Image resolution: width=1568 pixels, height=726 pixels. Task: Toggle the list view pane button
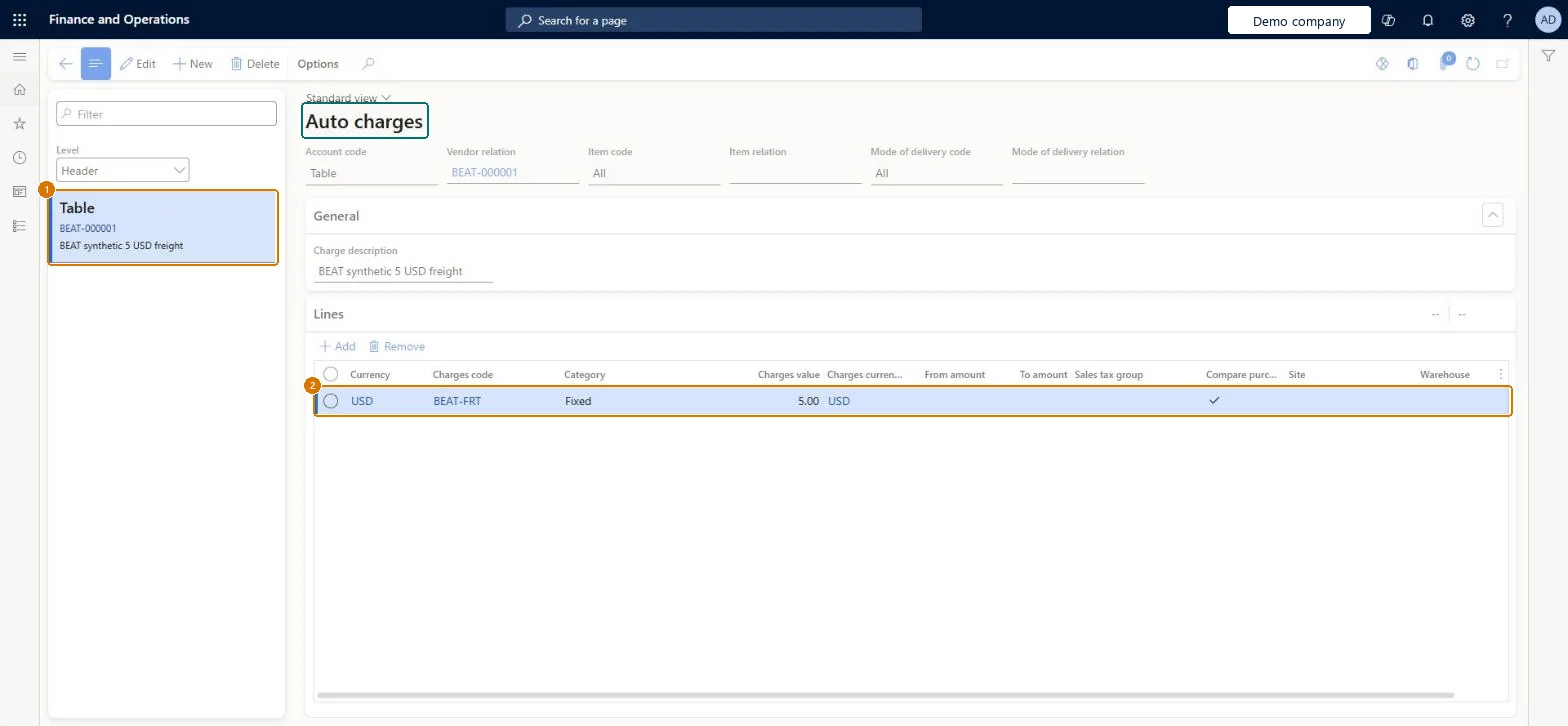(96, 64)
